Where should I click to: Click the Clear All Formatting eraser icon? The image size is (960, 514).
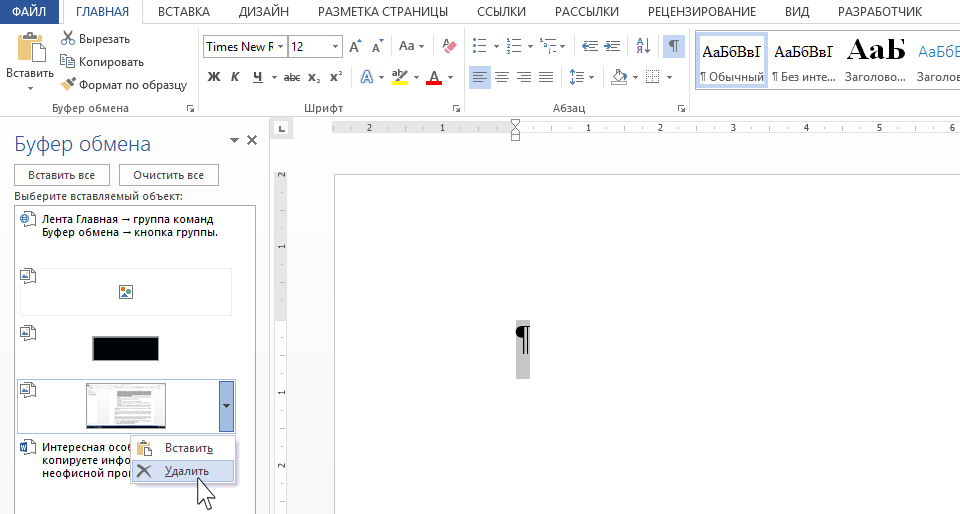pos(449,46)
